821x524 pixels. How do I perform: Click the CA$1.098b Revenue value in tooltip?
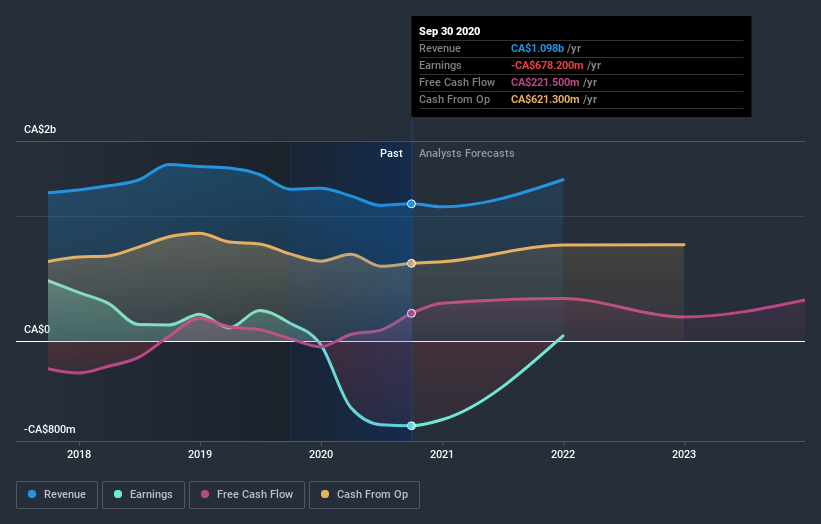click(x=537, y=48)
